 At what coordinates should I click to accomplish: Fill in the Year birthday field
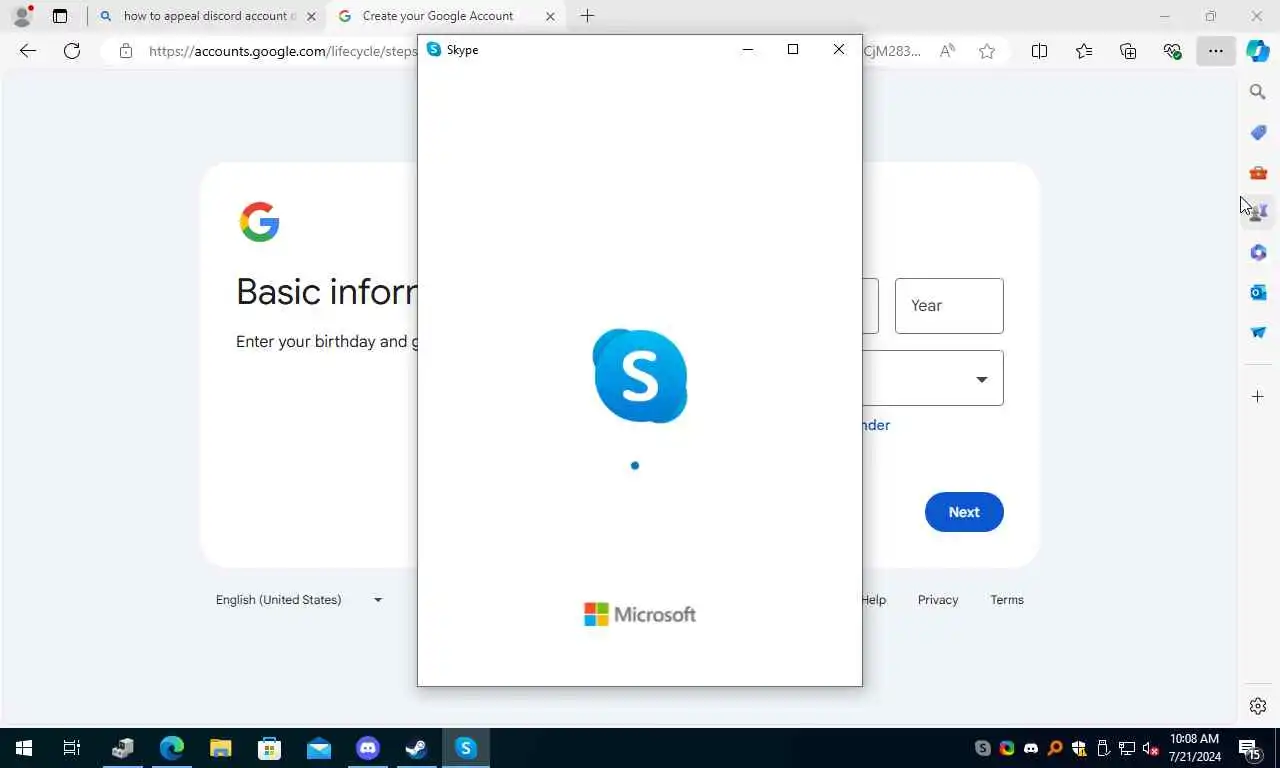949,306
